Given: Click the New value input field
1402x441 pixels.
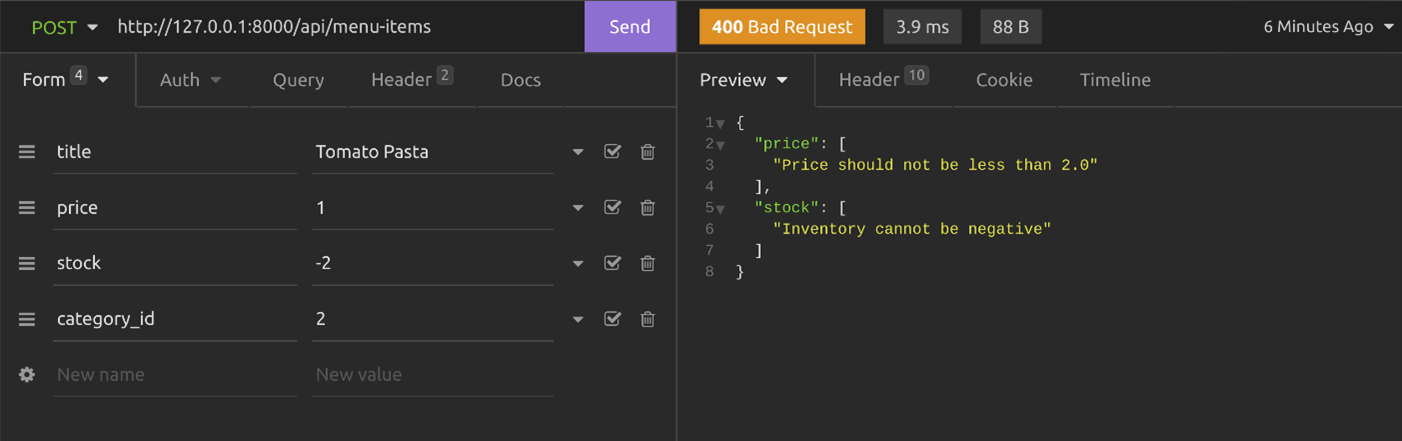Looking at the screenshot, I should point(432,374).
